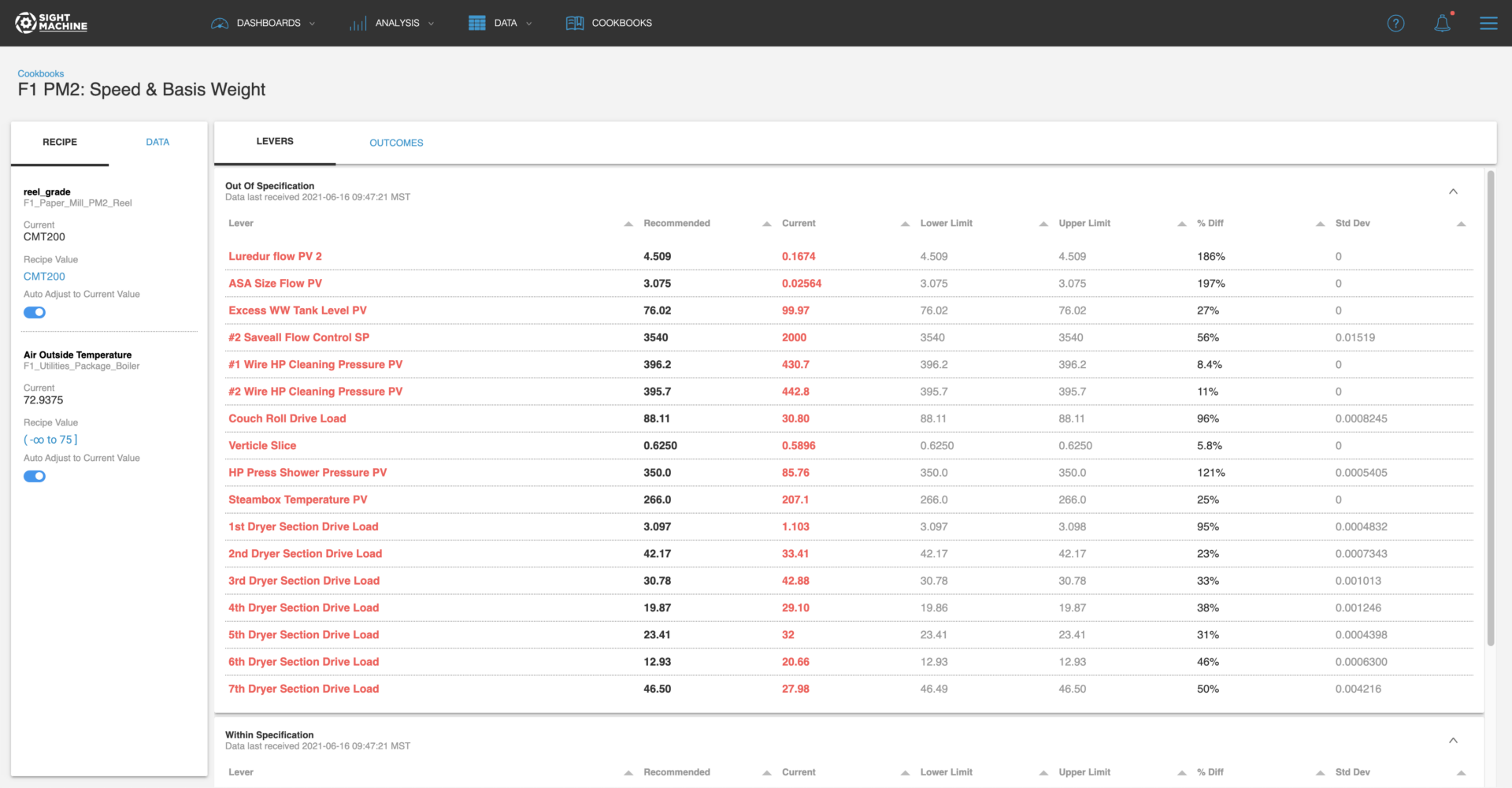Click the 0.01519 Std Dev value
Image resolution: width=1512 pixels, height=788 pixels.
pyautogui.click(x=1355, y=337)
